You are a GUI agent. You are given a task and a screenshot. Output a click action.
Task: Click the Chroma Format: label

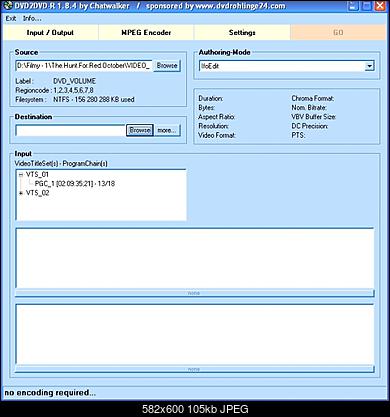313,98
